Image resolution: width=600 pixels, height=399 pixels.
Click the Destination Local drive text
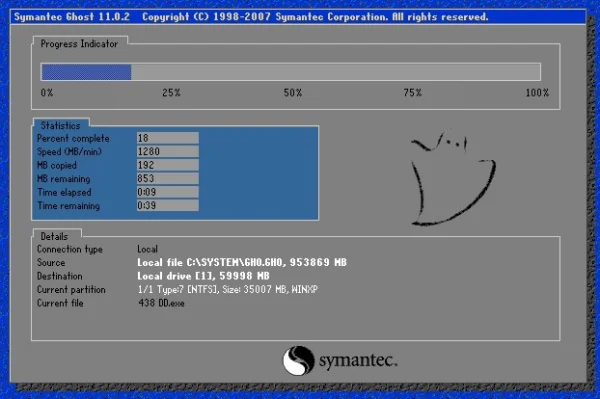[203, 276]
